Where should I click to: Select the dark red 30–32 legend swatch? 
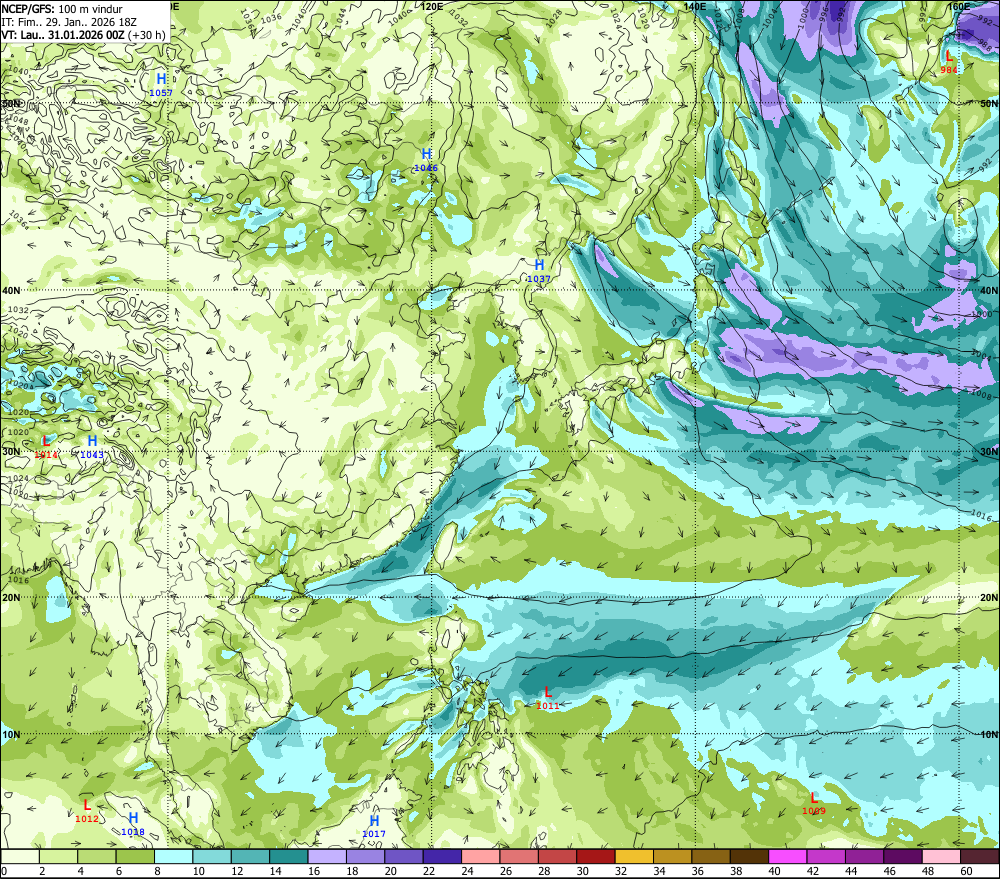pos(596,856)
